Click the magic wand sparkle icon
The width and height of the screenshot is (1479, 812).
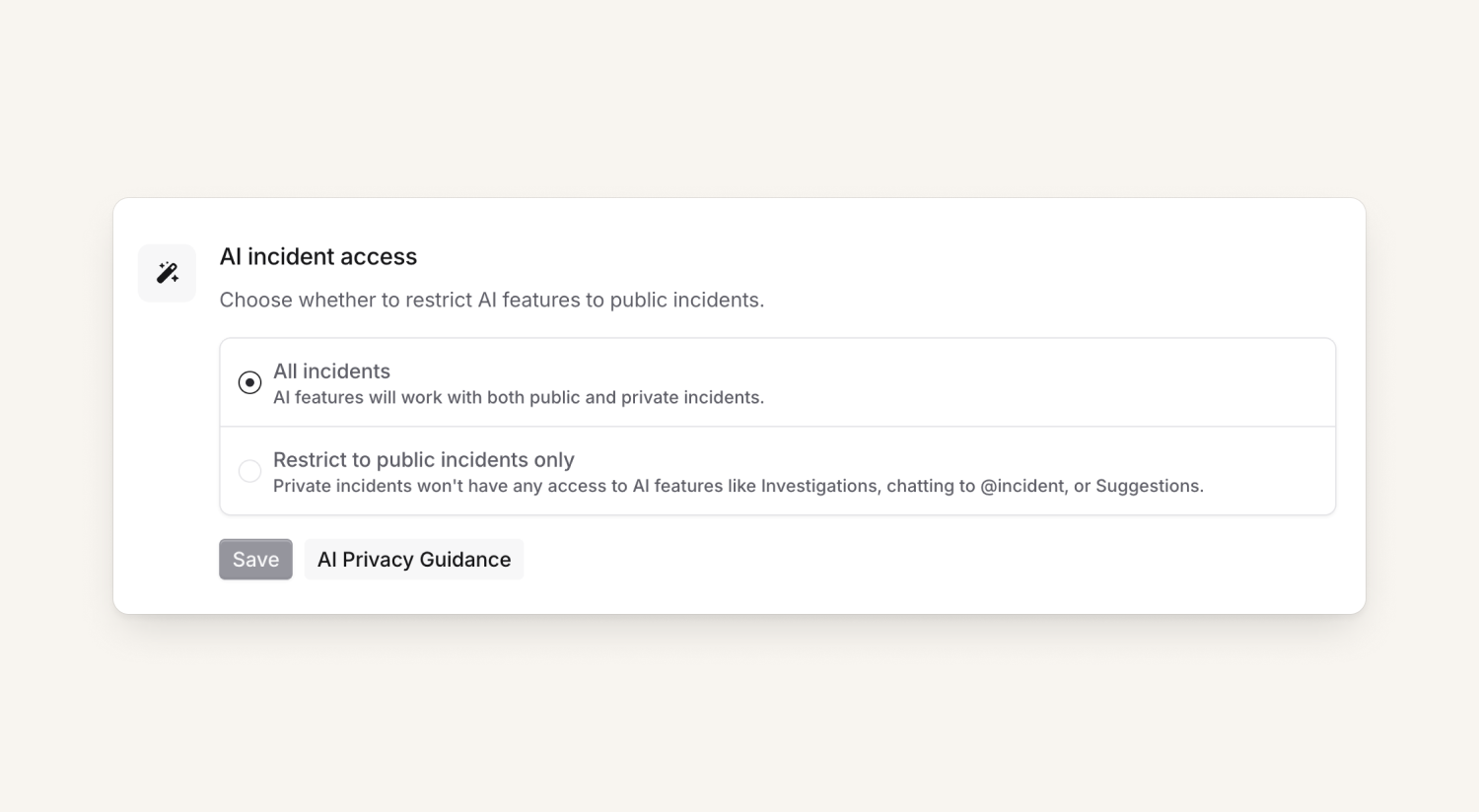(x=168, y=273)
